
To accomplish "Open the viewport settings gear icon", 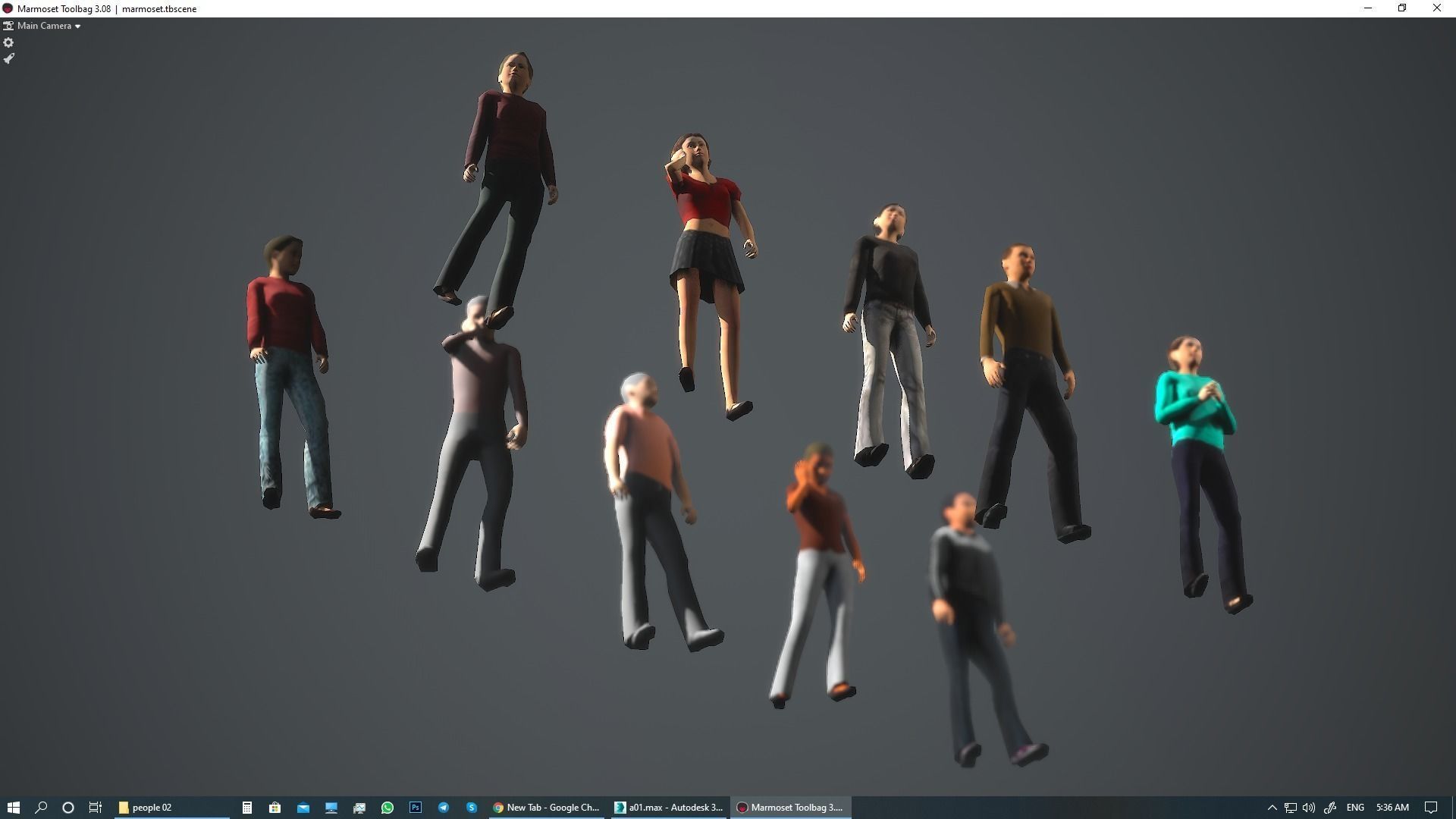I will pos(8,42).
